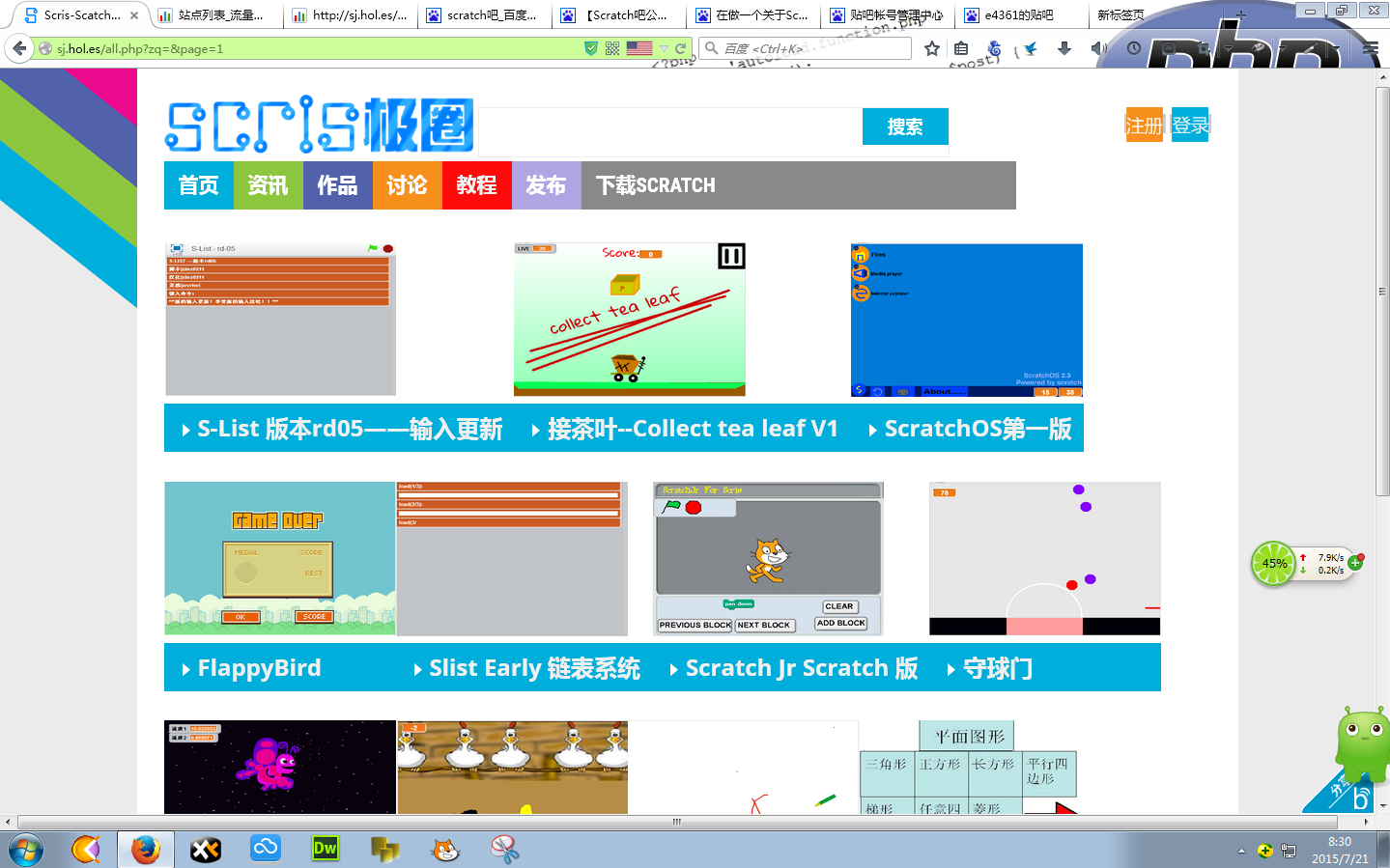Viewport: 1390px width, 868px height.
Task: Open 教程 in the navigation bar
Action: click(x=477, y=185)
